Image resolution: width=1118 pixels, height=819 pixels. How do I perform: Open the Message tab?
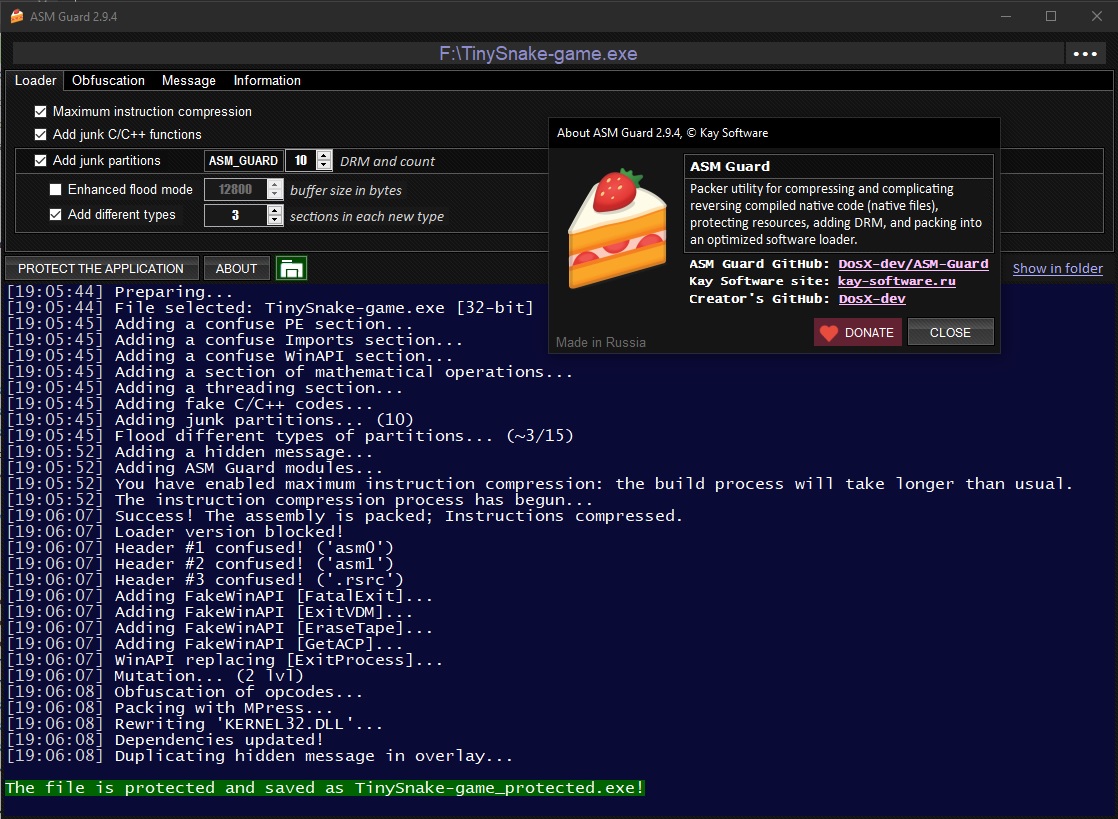tap(189, 81)
